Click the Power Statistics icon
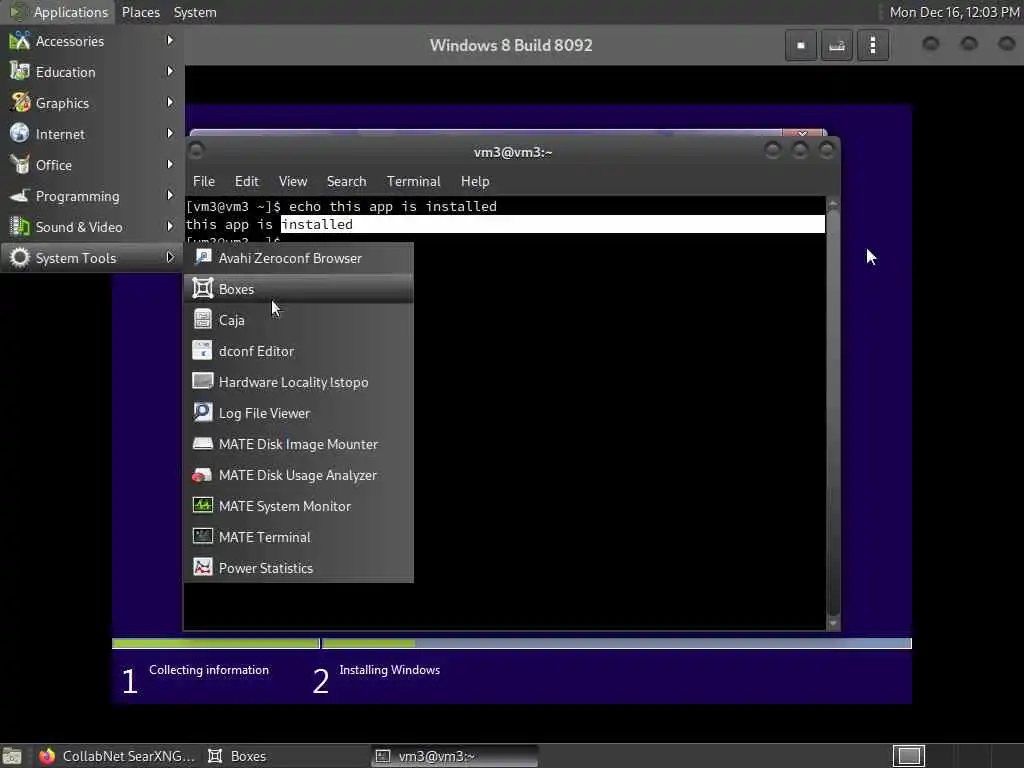 point(202,568)
